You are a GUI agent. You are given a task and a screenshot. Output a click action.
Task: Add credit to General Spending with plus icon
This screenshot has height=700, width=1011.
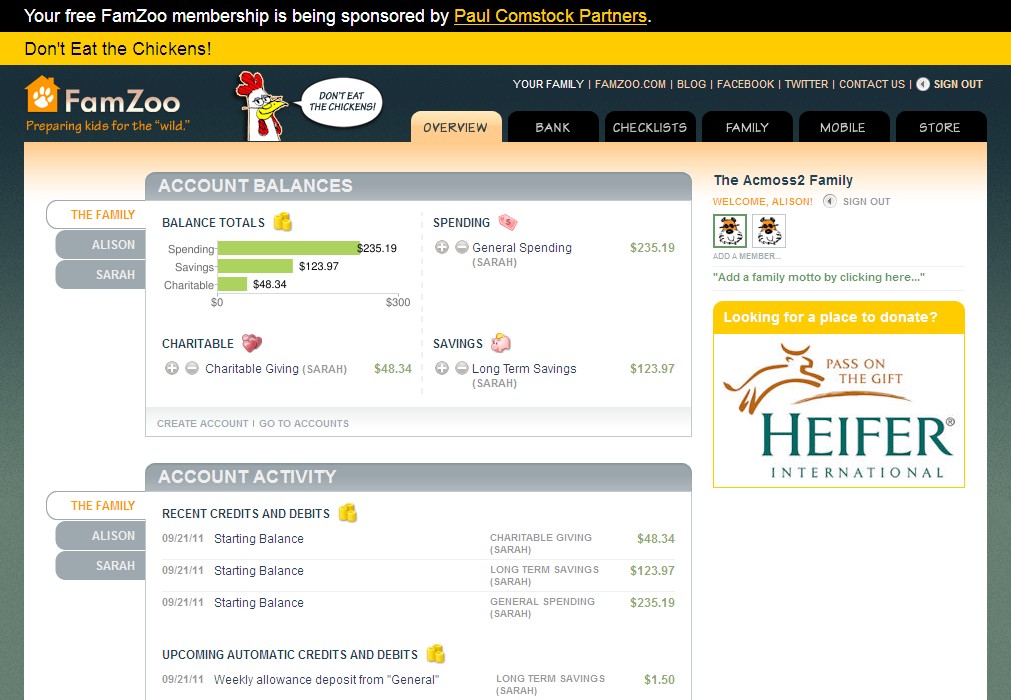[x=442, y=247]
